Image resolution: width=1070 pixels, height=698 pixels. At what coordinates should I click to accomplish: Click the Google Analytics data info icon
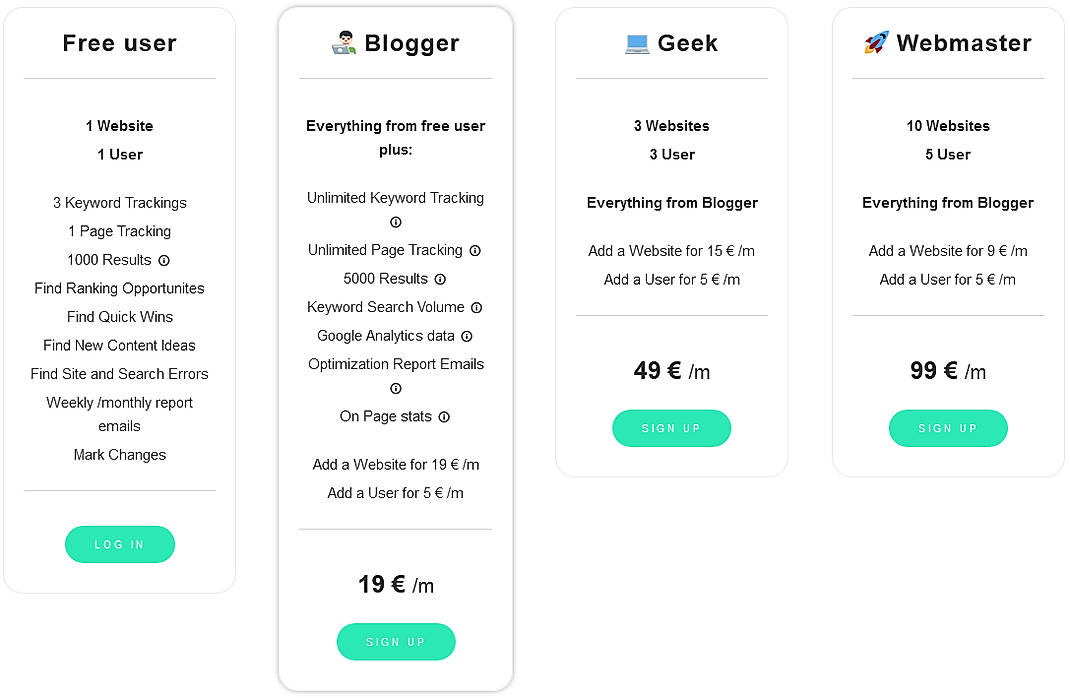[466, 335]
